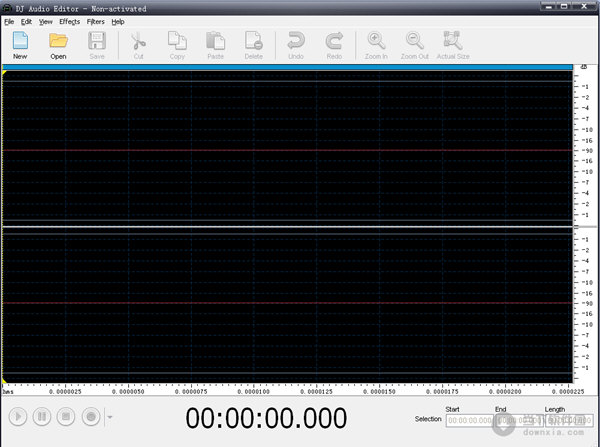Reset view with Actual Size icon
This screenshot has height=447, width=600.
[x=453, y=44]
